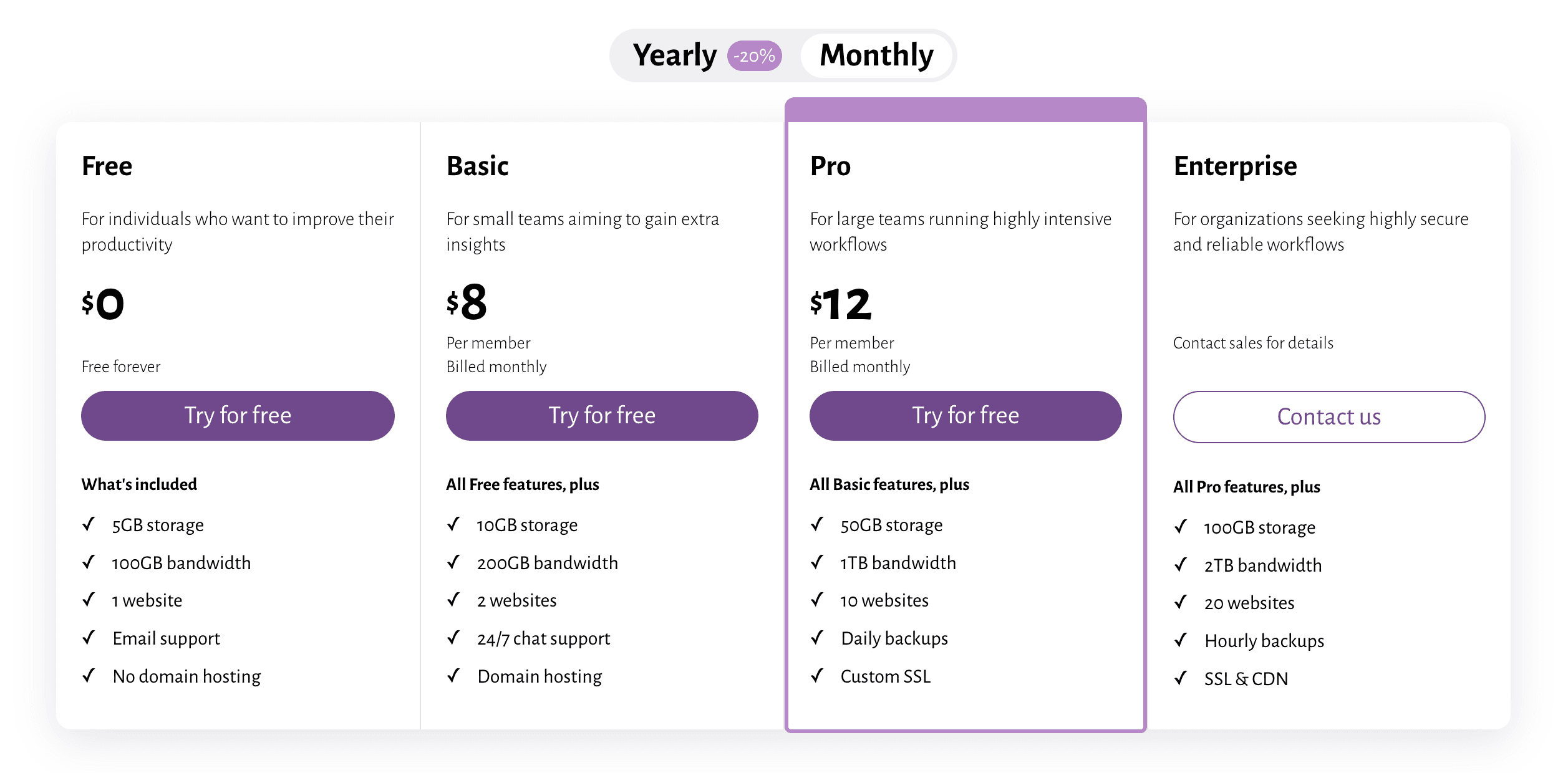The image size is (1568, 773).
Task: Click the $8 Basic price
Action: (x=467, y=303)
